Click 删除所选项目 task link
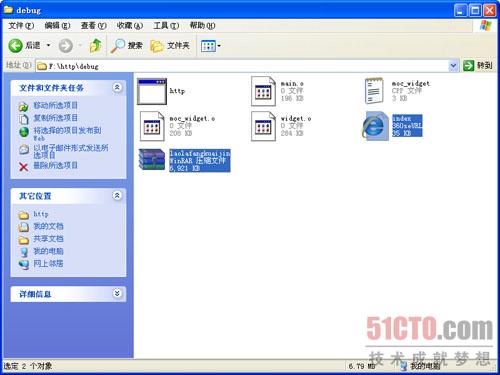The height and width of the screenshot is (375, 500). tap(56, 165)
